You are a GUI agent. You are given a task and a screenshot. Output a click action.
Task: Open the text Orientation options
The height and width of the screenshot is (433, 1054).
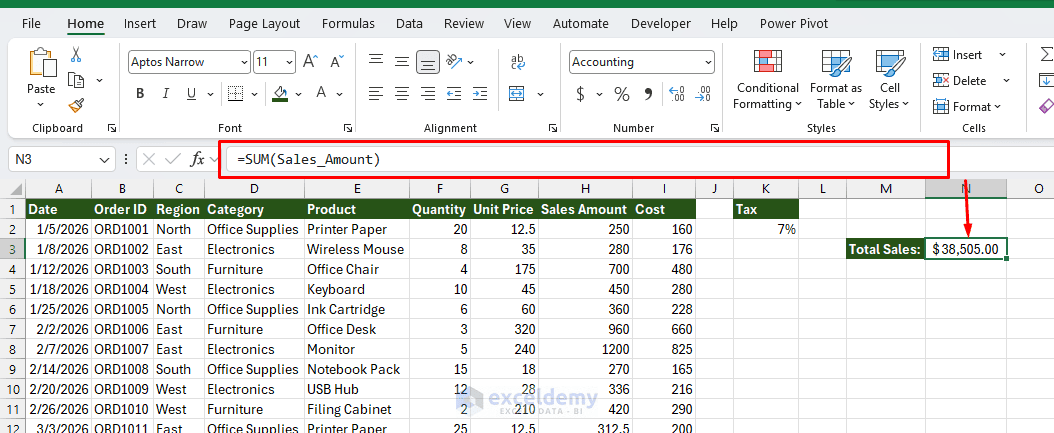point(455,61)
